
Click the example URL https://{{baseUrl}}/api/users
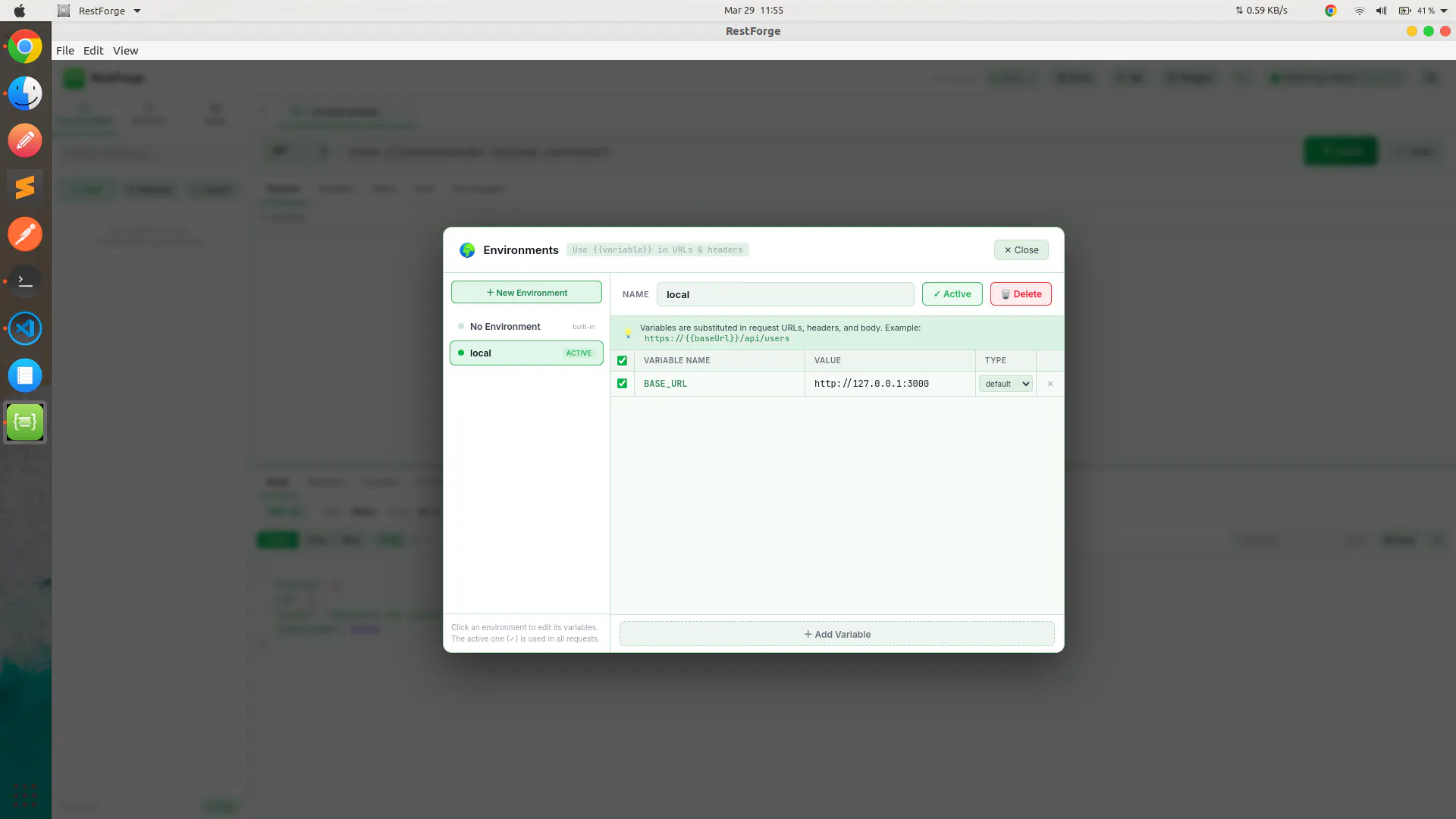pyautogui.click(x=717, y=339)
